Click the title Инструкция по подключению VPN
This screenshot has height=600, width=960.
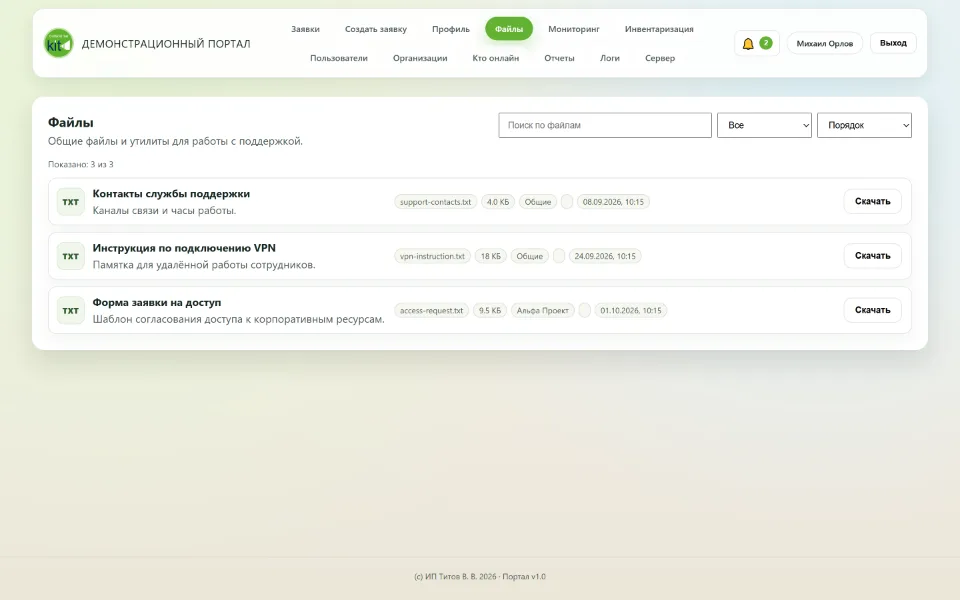[x=184, y=248]
